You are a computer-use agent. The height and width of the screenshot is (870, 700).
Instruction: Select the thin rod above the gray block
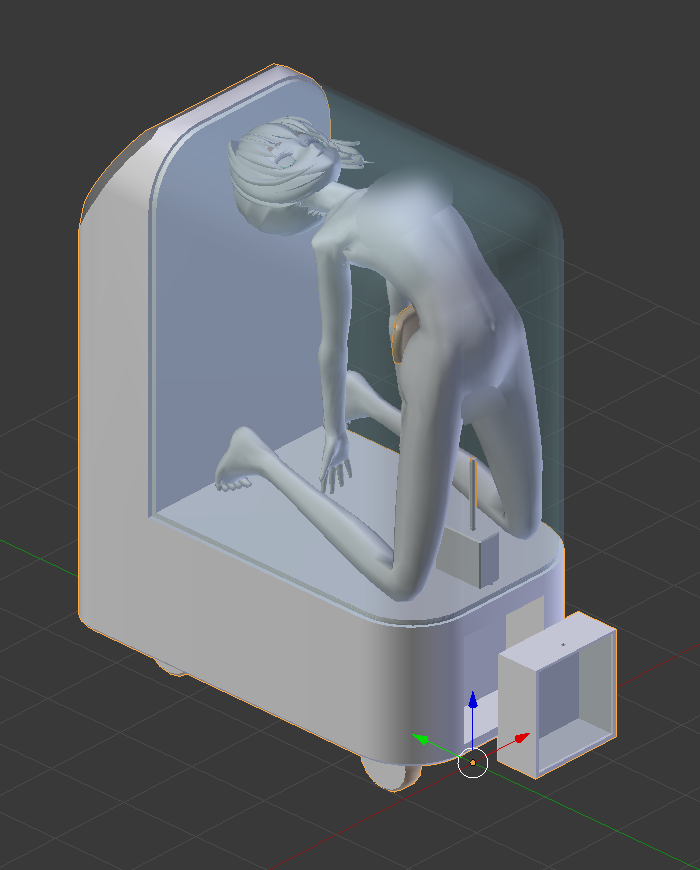(473, 494)
